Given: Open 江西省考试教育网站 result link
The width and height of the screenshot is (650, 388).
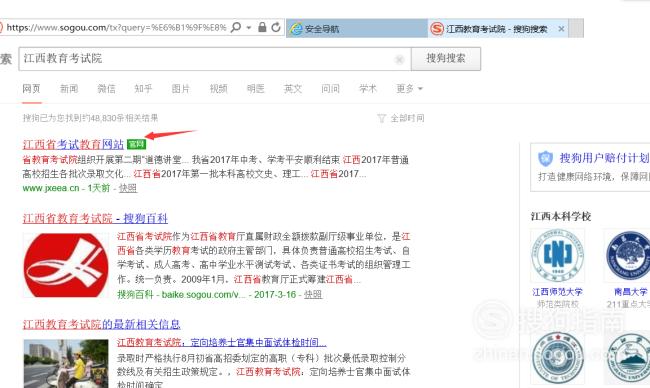Looking at the screenshot, I should pyautogui.click(x=73, y=144).
